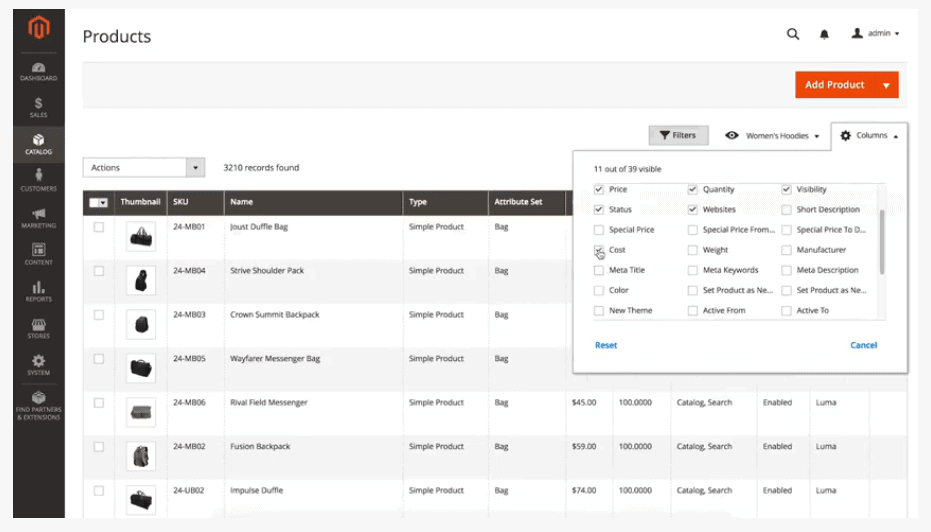Click the Magento logo icon
Viewport: 931px width, 532px height.
(39, 27)
